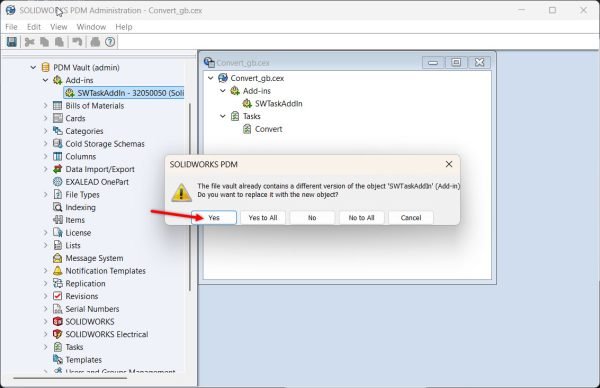Click the Categories icon

pos(57,131)
